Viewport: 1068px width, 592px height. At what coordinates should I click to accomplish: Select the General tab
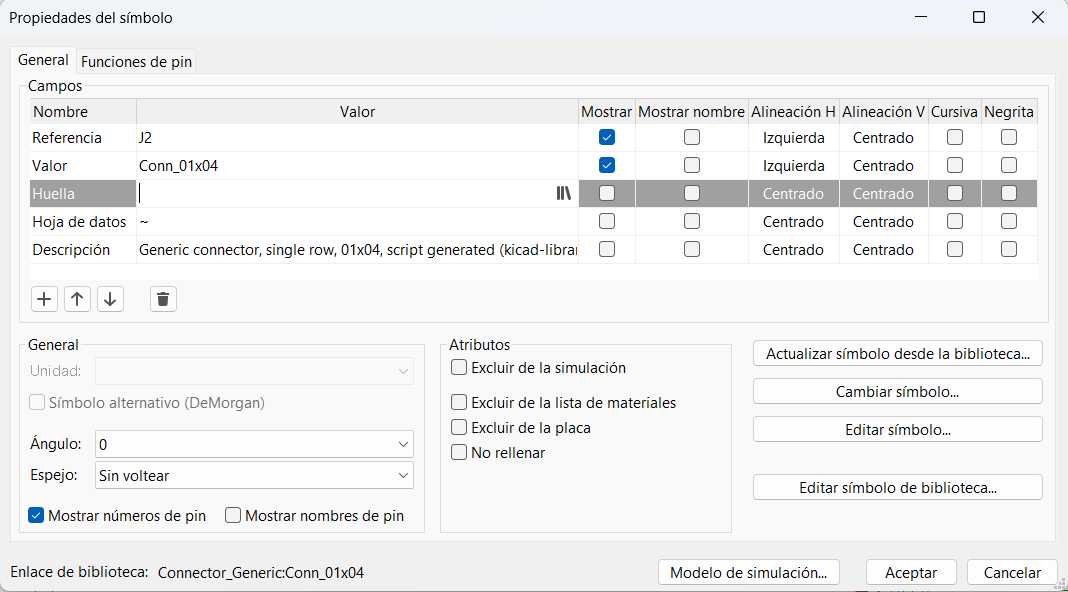[43, 61]
